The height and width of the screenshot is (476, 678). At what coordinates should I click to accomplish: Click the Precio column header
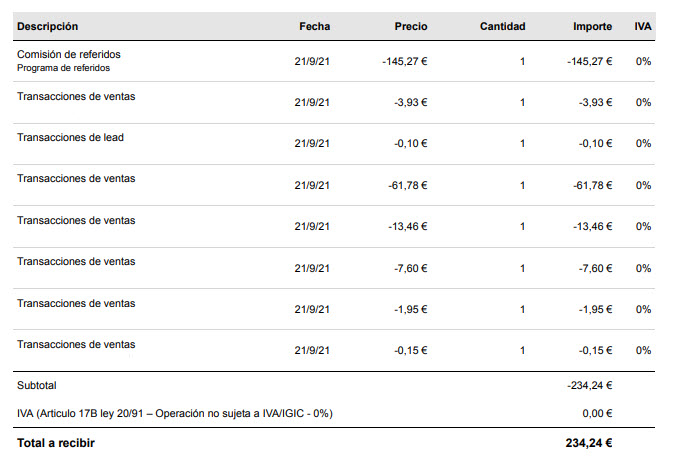click(411, 26)
